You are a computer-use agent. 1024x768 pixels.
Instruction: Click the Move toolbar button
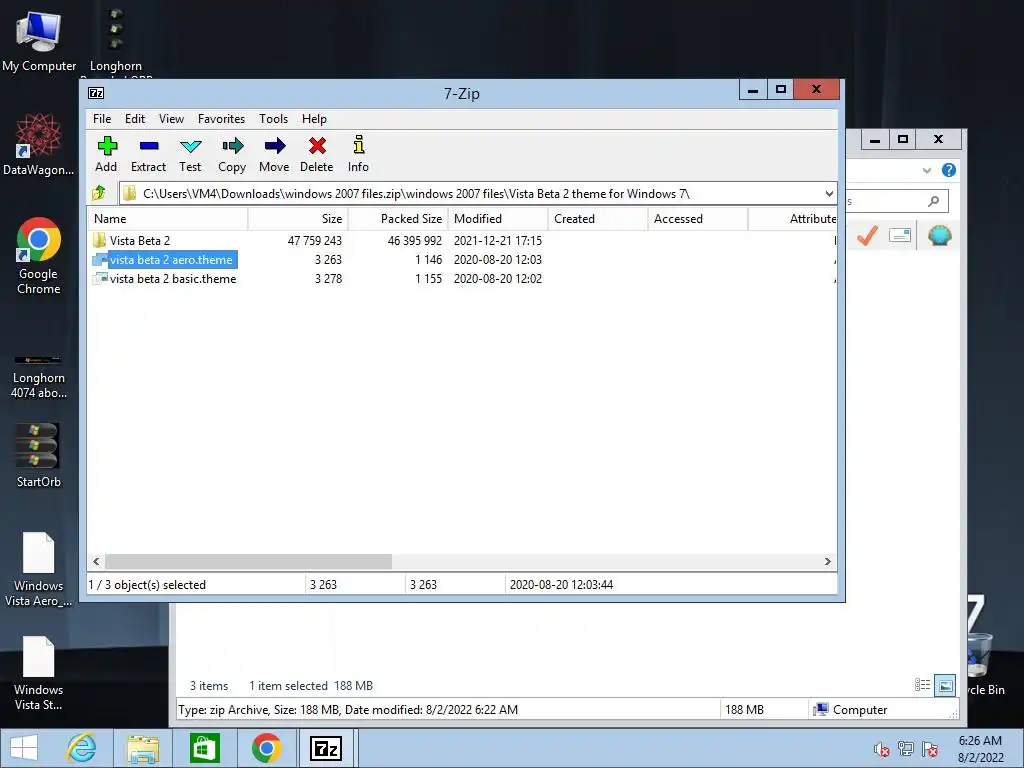point(274,155)
